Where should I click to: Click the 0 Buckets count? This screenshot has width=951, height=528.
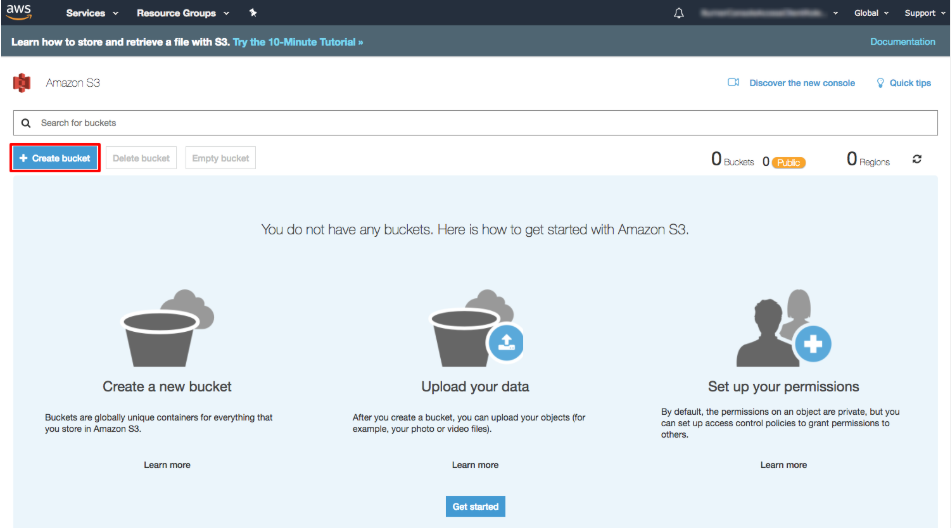coord(732,159)
